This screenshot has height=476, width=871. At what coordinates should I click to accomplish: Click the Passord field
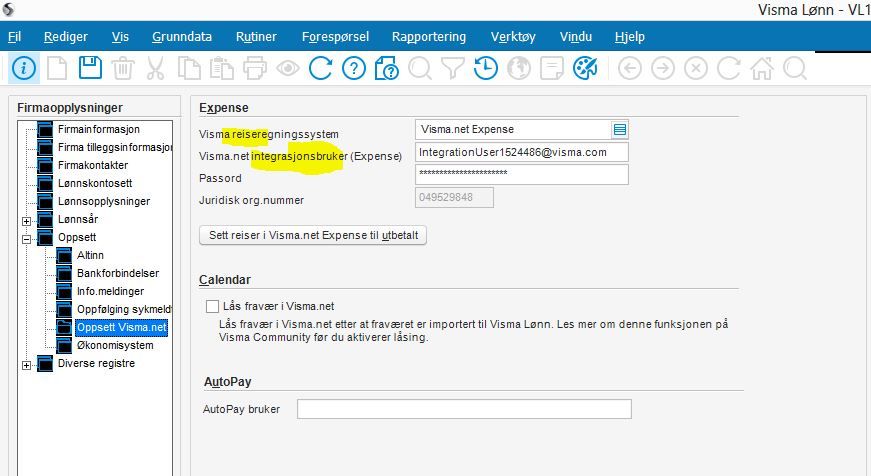pyautogui.click(x=522, y=174)
